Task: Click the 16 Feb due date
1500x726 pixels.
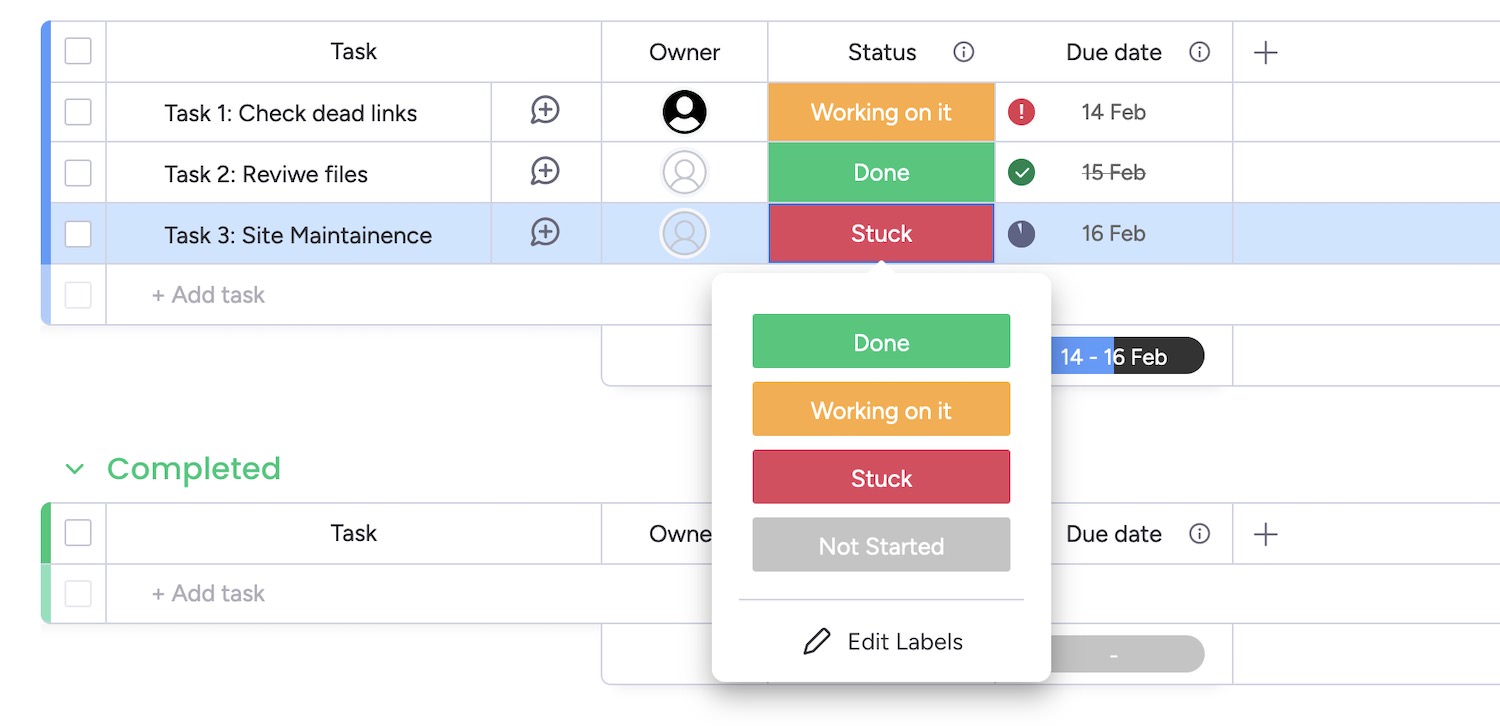Action: click(x=1114, y=234)
